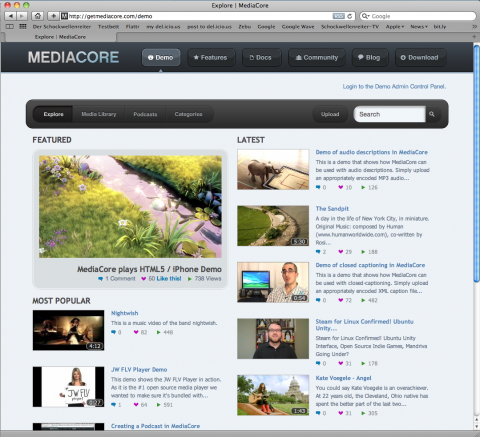Click the magnifier search submit icon
Image resolution: width=480 pixels, height=437 pixels.
(432, 114)
